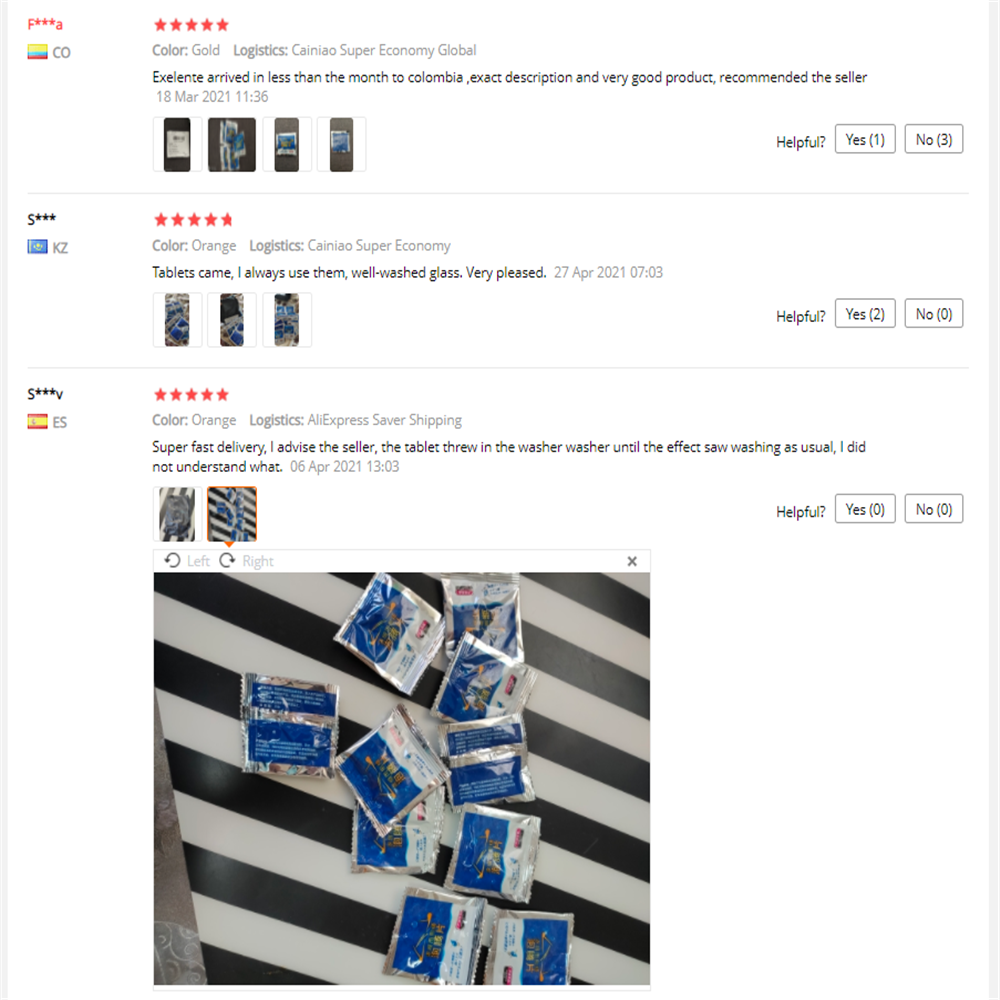Viewport: 1000px width, 1000px height.
Task: Click No (3) on the Colombia review
Action: point(933,140)
